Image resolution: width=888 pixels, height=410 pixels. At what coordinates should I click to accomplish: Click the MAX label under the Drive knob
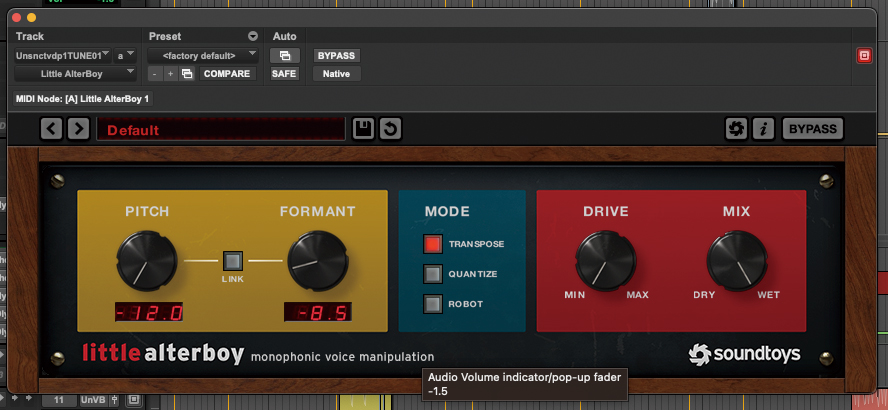[x=638, y=295]
